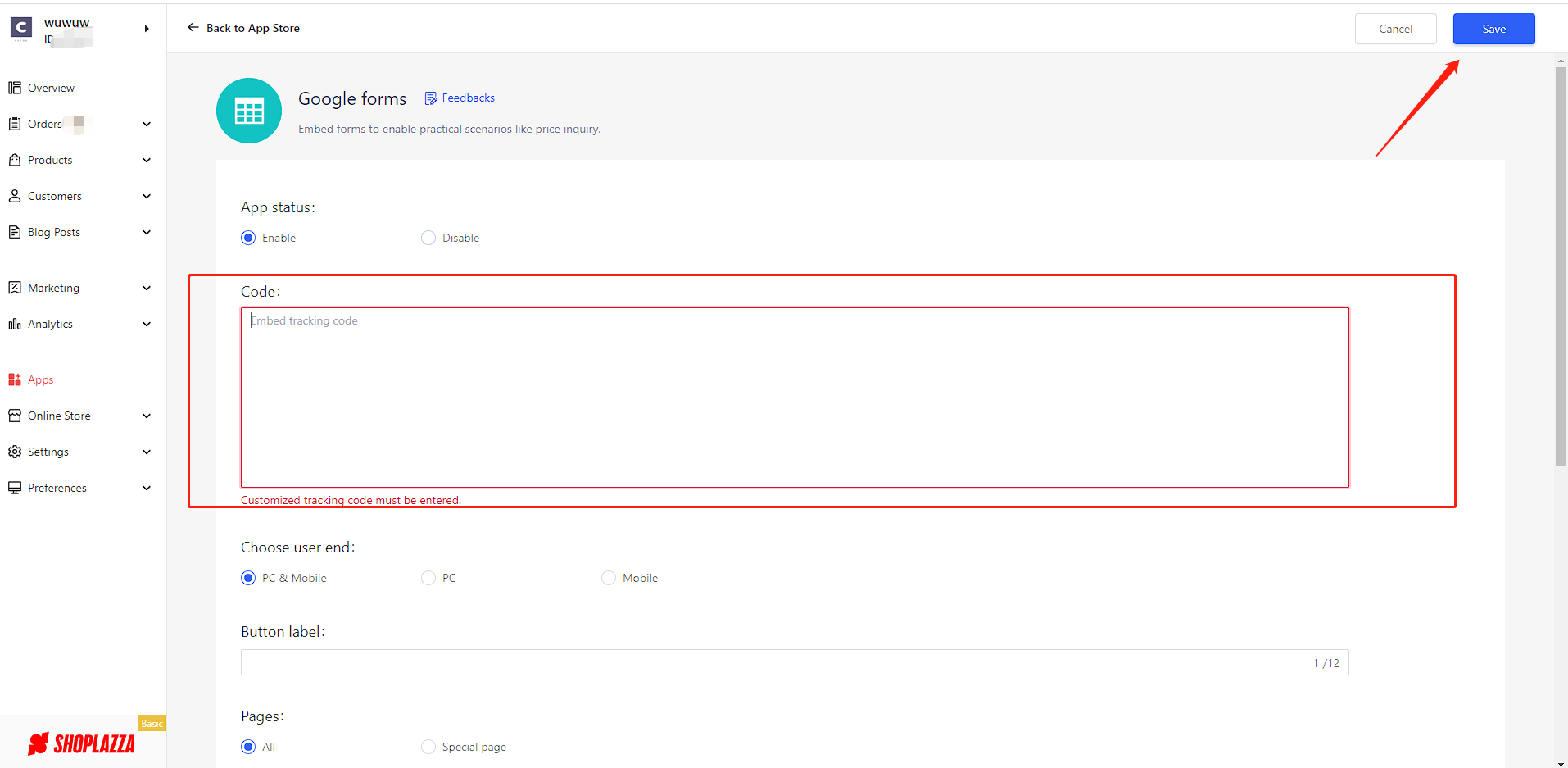Click the page vertical scrollbar thumb
The image size is (1568, 768).
click(x=1561, y=266)
